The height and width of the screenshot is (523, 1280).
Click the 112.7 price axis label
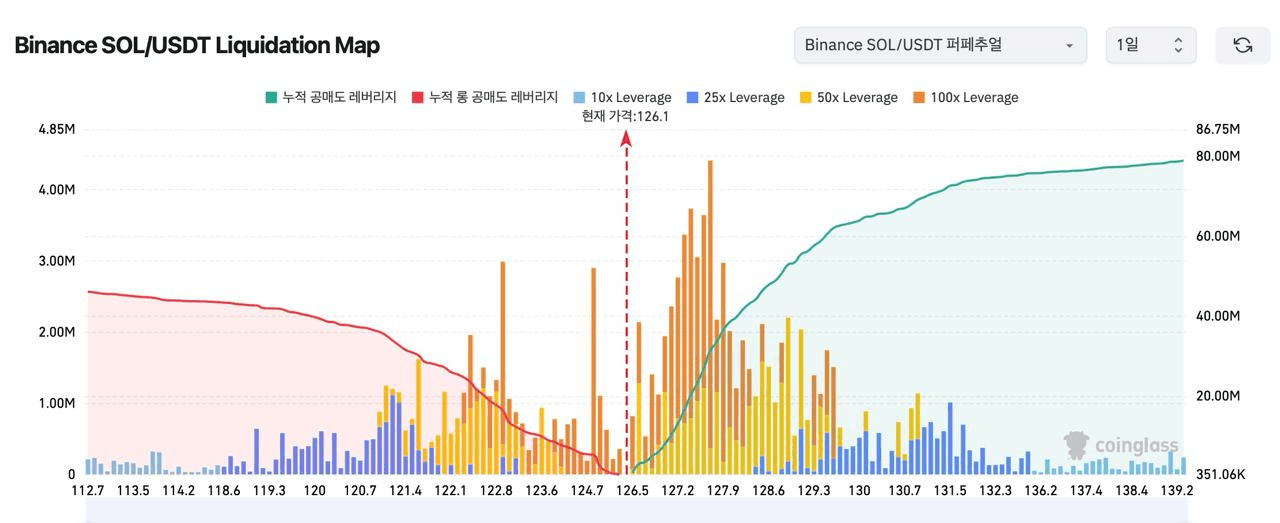(x=89, y=490)
